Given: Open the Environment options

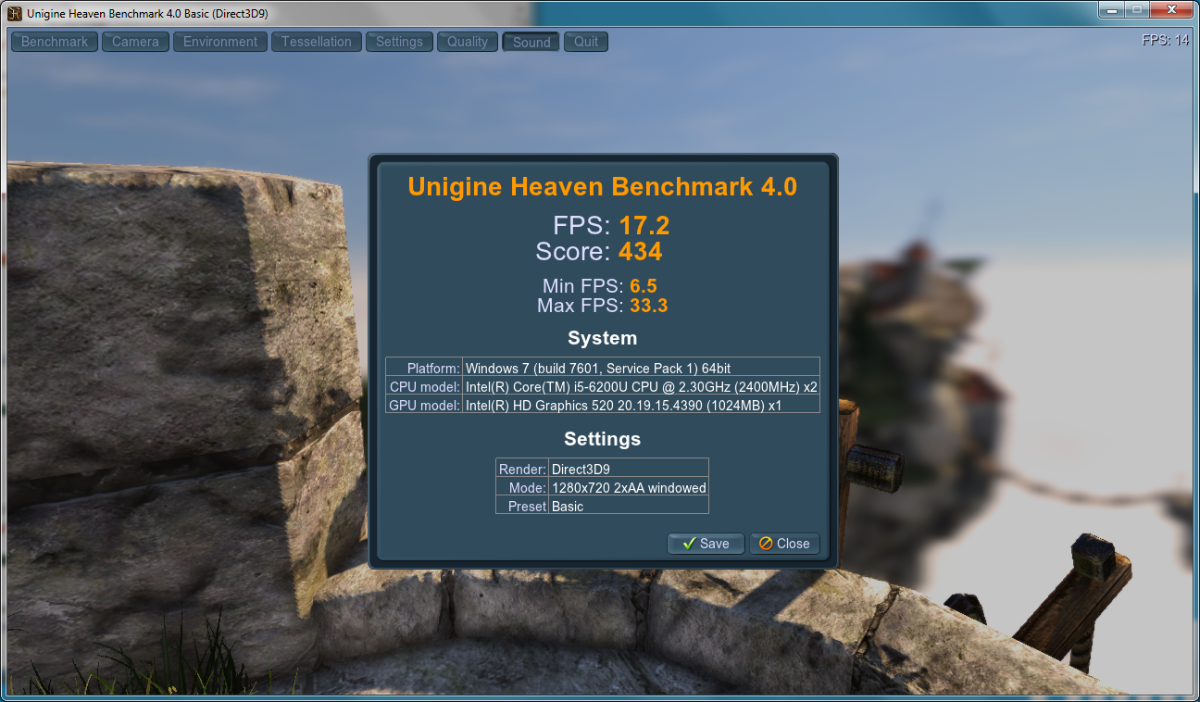Looking at the screenshot, I should point(220,42).
